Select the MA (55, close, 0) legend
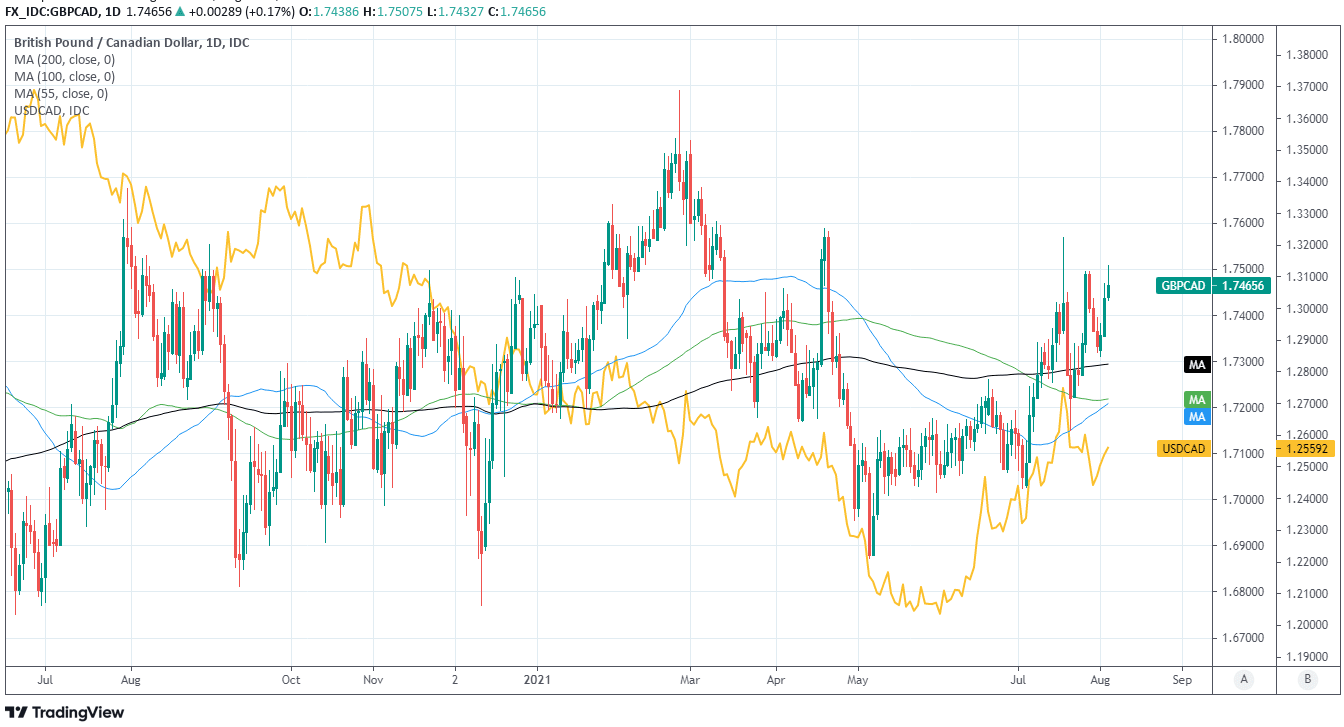The image size is (1344, 727). point(61,93)
